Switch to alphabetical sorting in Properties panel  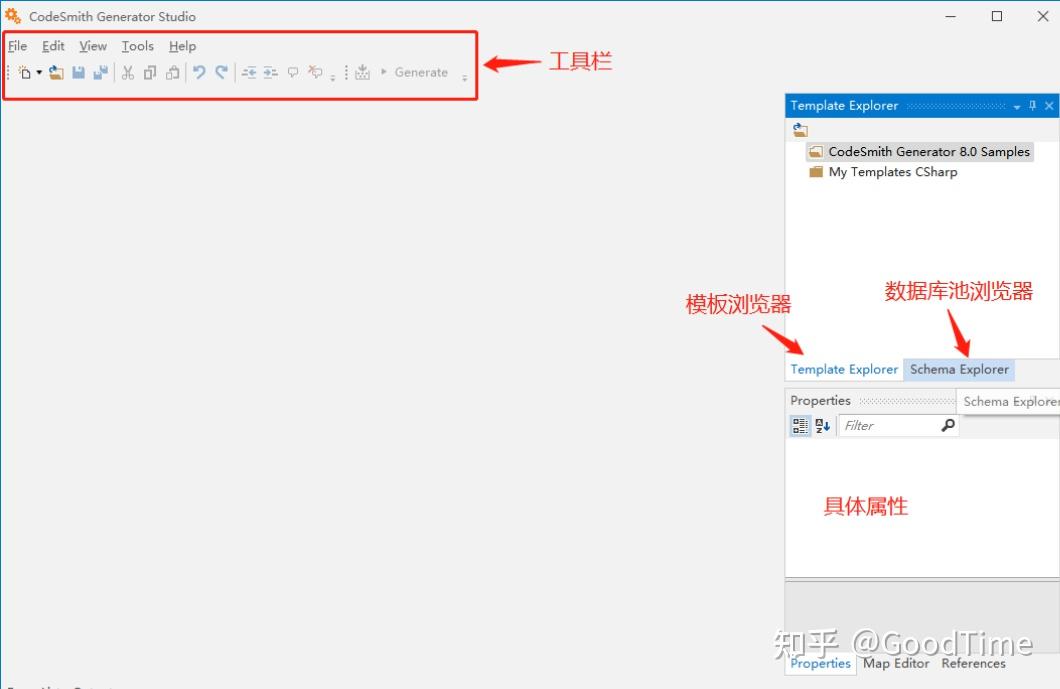(x=821, y=425)
